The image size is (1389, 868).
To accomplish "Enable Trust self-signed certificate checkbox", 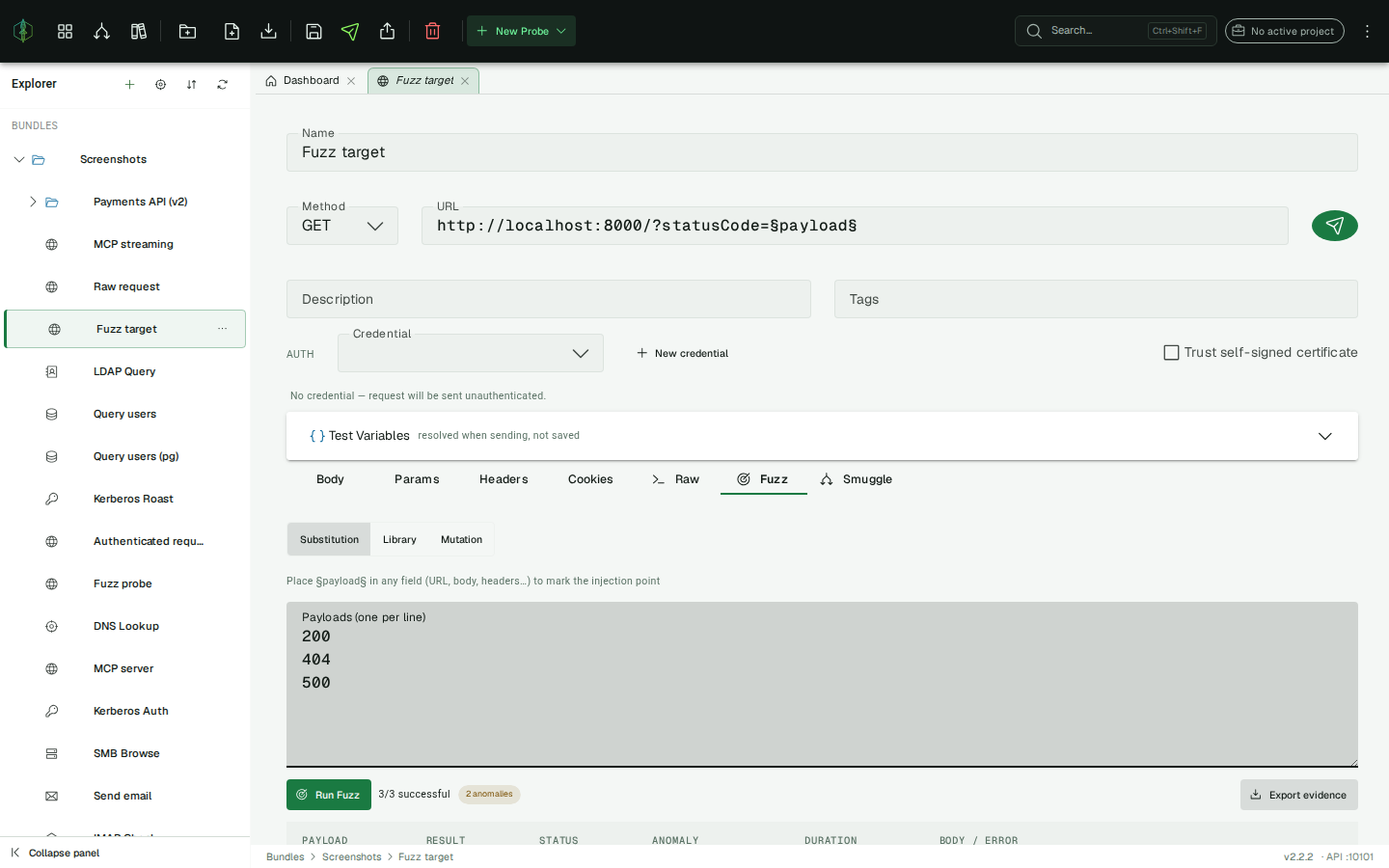I will 1171,353.
